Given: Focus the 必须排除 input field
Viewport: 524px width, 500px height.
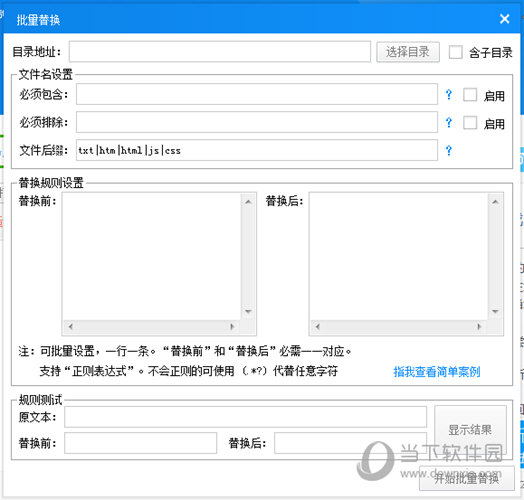Looking at the screenshot, I should (257, 122).
